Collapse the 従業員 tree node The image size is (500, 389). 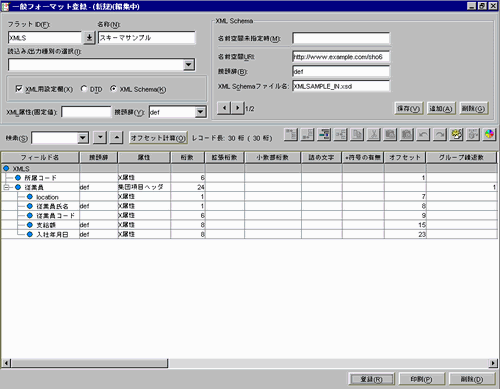[6, 187]
